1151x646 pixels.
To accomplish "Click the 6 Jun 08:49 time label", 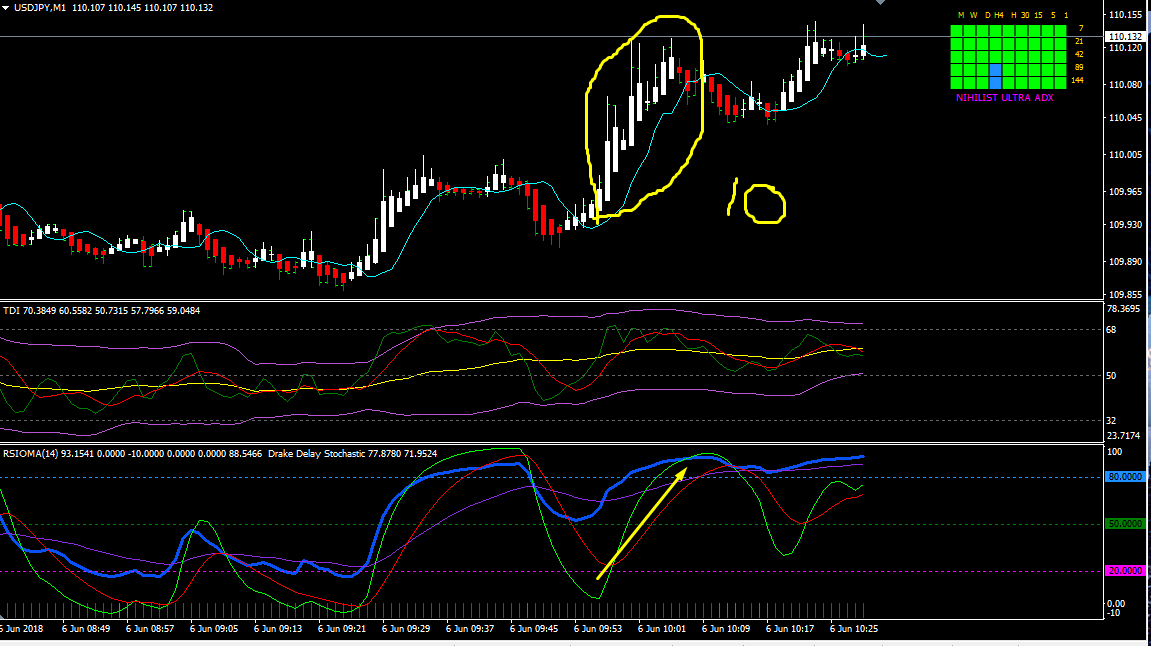I will (x=86, y=628).
